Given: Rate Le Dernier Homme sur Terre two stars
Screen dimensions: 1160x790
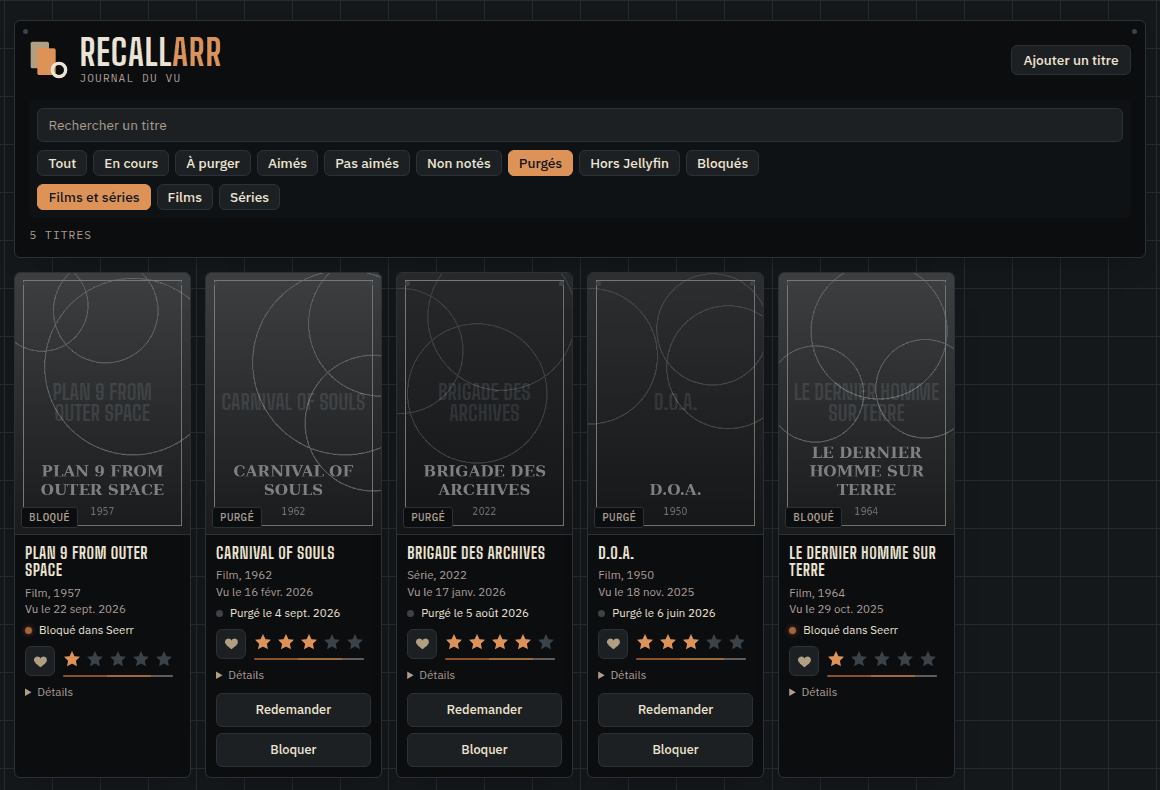Looking at the screenshot, I should point(859,659).
